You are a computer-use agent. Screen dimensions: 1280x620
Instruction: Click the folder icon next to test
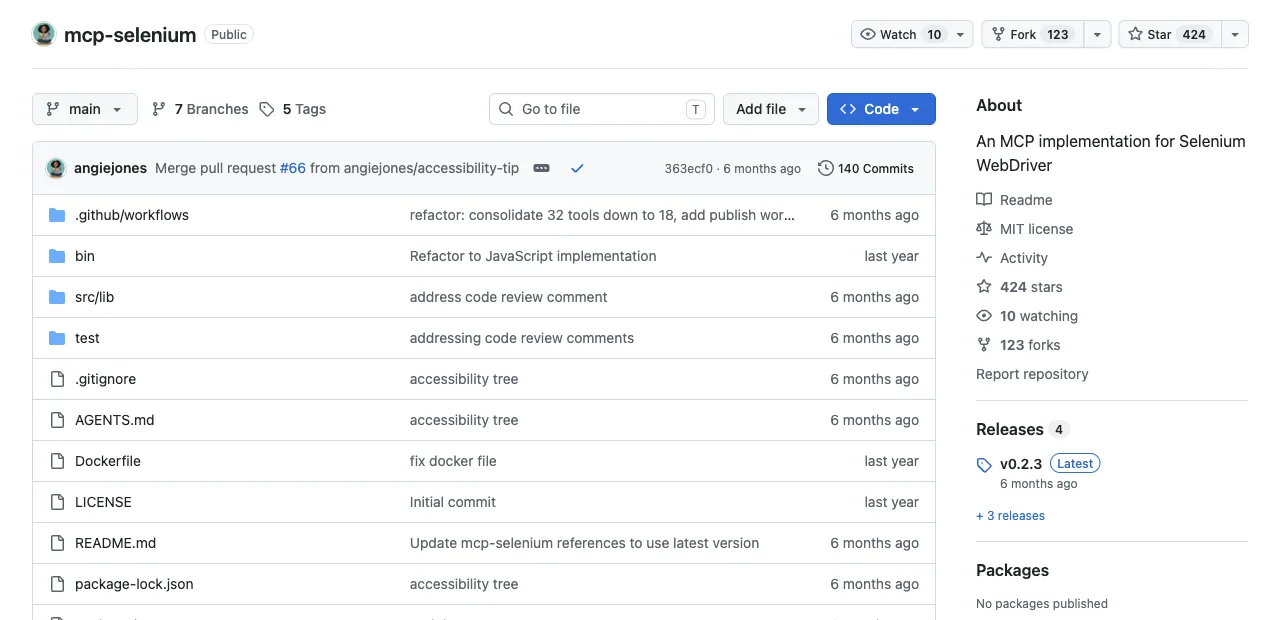tap(57, 338)
